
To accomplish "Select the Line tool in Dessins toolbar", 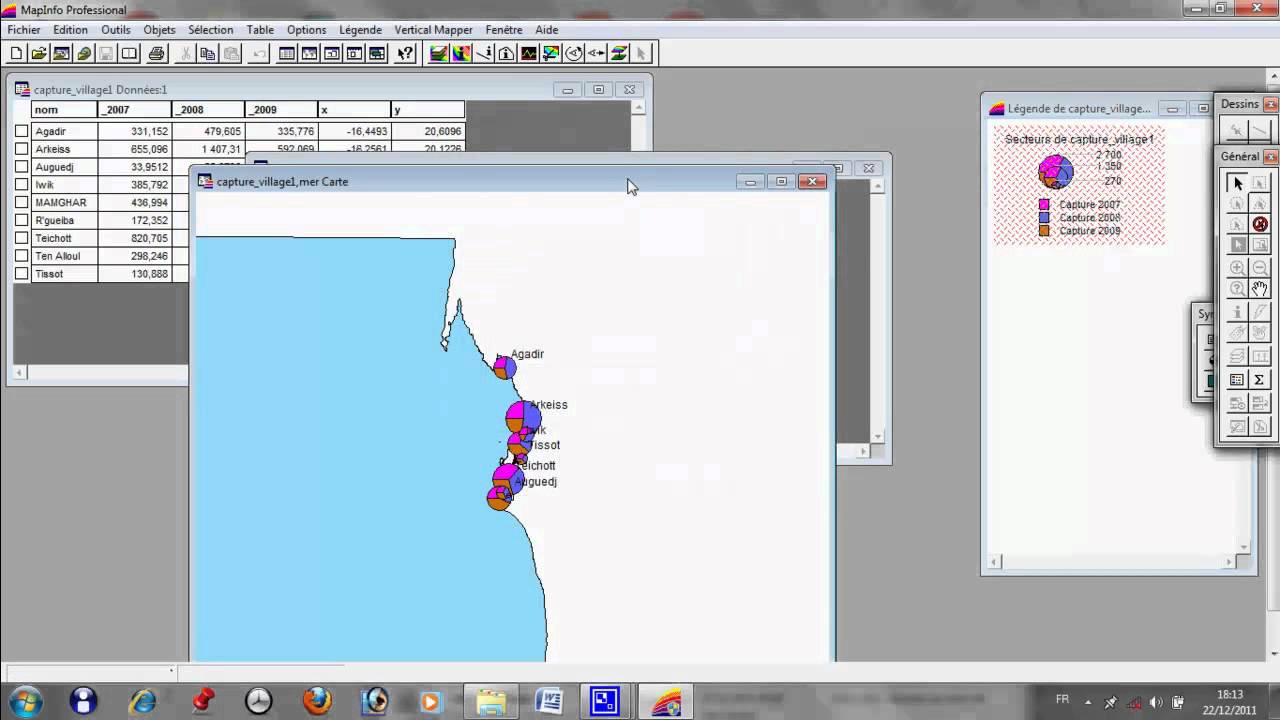I will [x=1259, y=130].
